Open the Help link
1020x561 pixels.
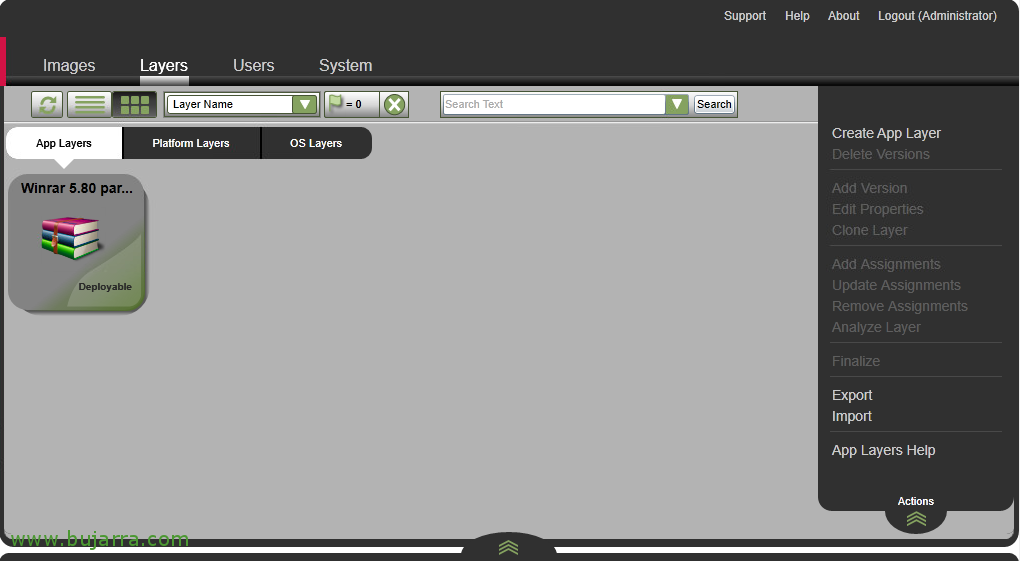click(797, 16)
